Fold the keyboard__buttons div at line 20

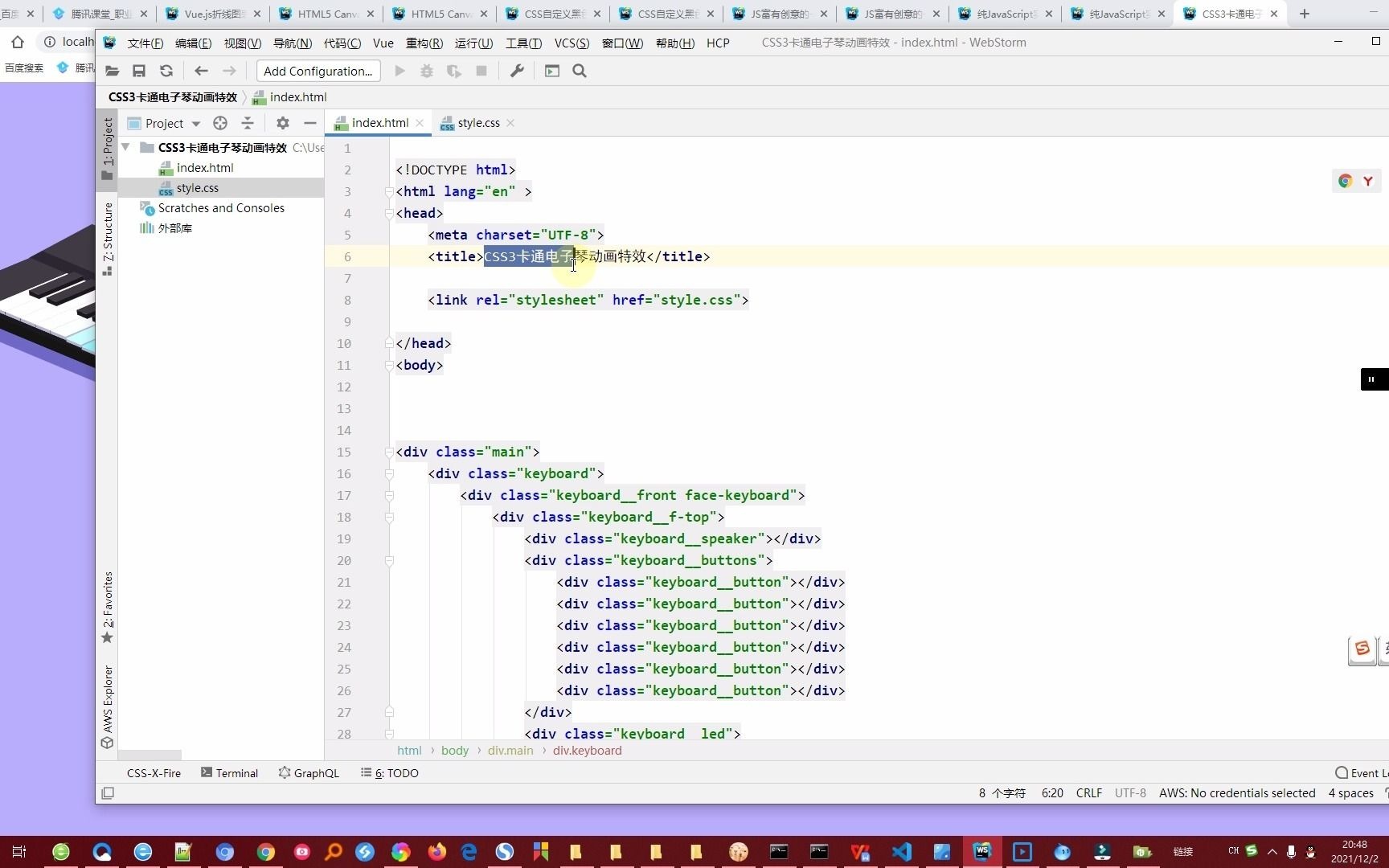pos(389,560)
